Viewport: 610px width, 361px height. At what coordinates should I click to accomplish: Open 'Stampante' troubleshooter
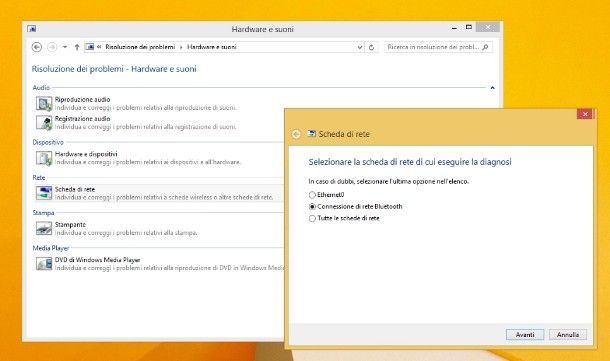click(x=70, y=224)
